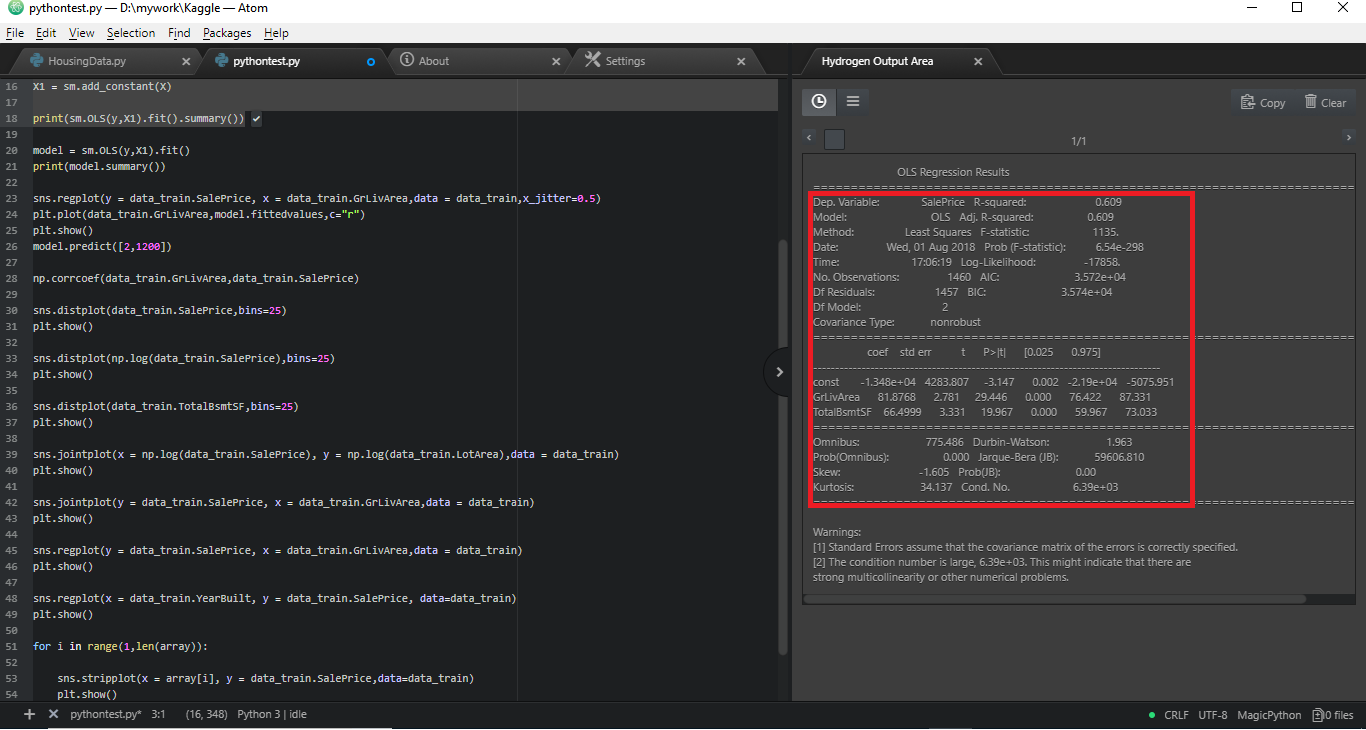This screenshot has width=1366, height=730.
Task: Click the x icon beside the plus in status bar
Action: [52, 715]
